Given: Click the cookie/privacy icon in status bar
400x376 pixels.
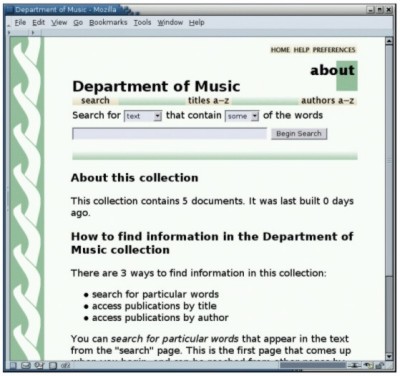Looking at the screenshot, I should [x=368, y=366].
